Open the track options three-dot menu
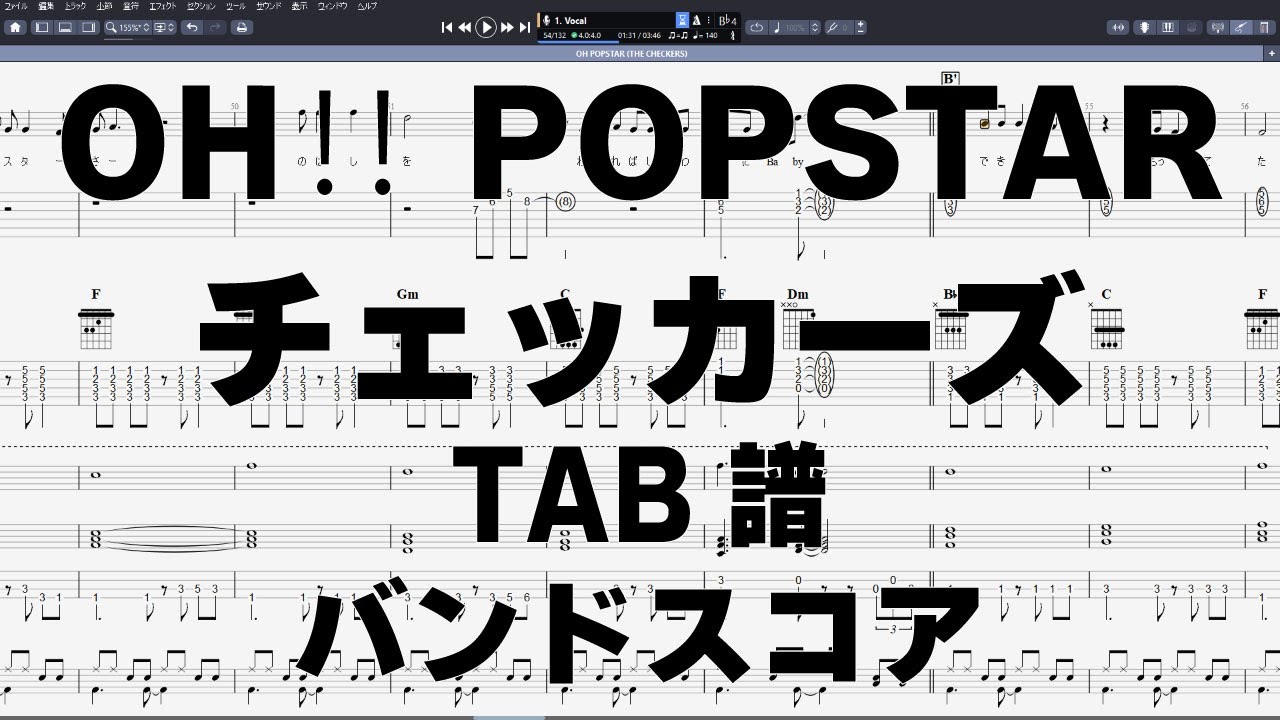This screenshot has height=720, width=1280. tap(709, 20)
